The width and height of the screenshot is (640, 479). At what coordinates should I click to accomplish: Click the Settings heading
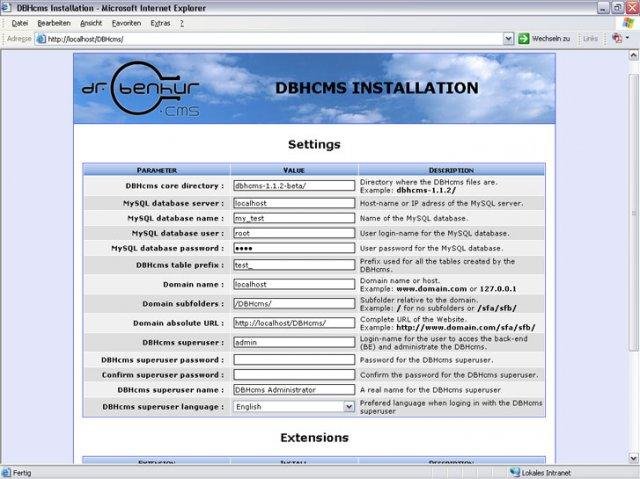point(314,144)
